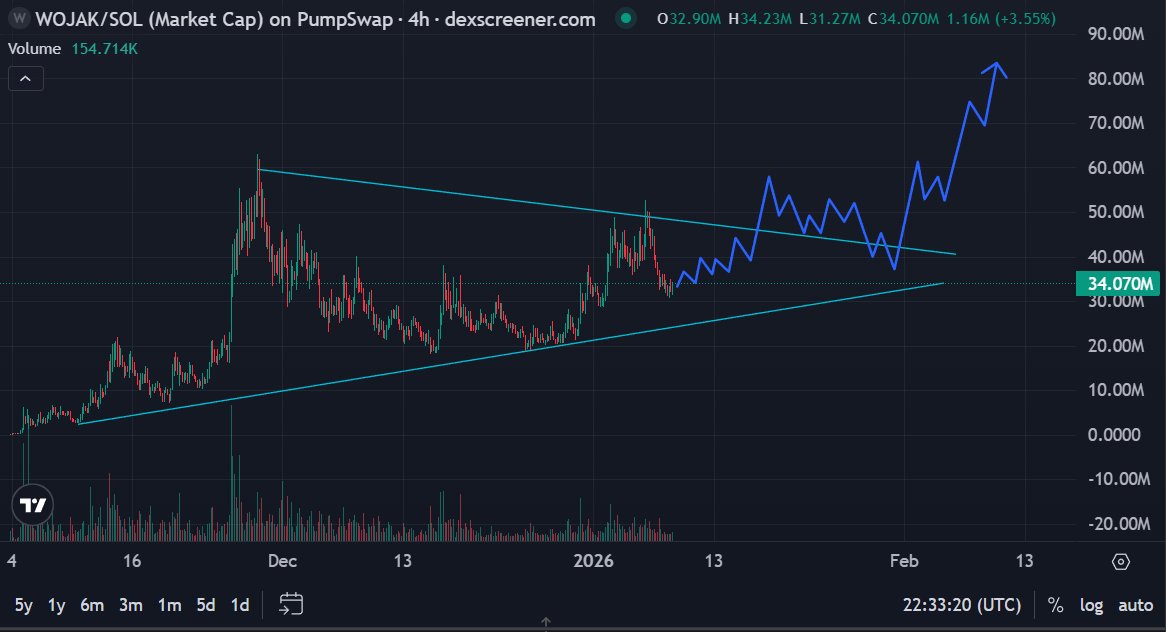Screen dimensions: 1166x632
Task: Toggle percentage scale mode
Action: pyautogui.click(x=1055, y=605)
